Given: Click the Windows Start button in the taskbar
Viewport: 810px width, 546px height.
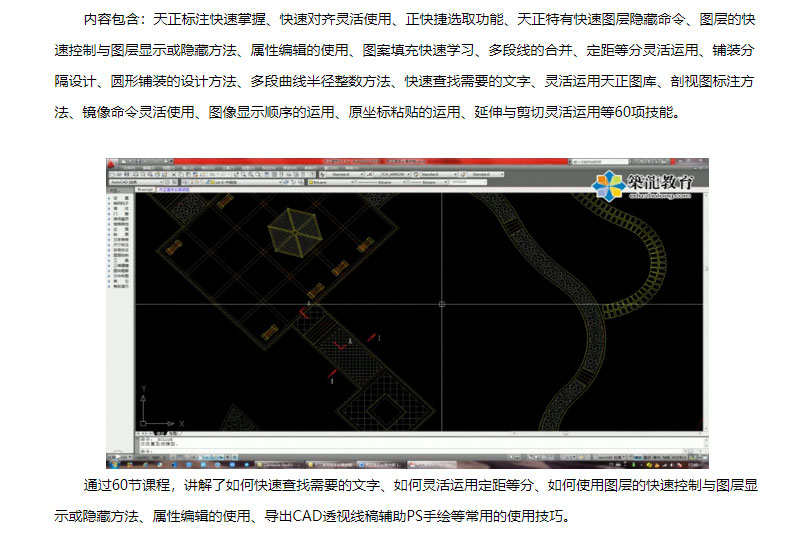Looking at the screenshot, I should 115,464.
